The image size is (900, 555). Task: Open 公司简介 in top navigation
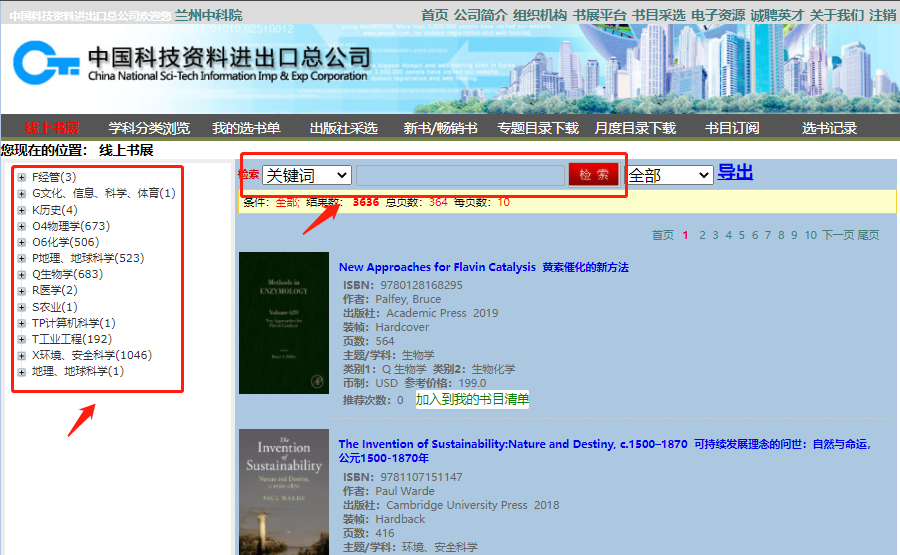click(480, 15)
